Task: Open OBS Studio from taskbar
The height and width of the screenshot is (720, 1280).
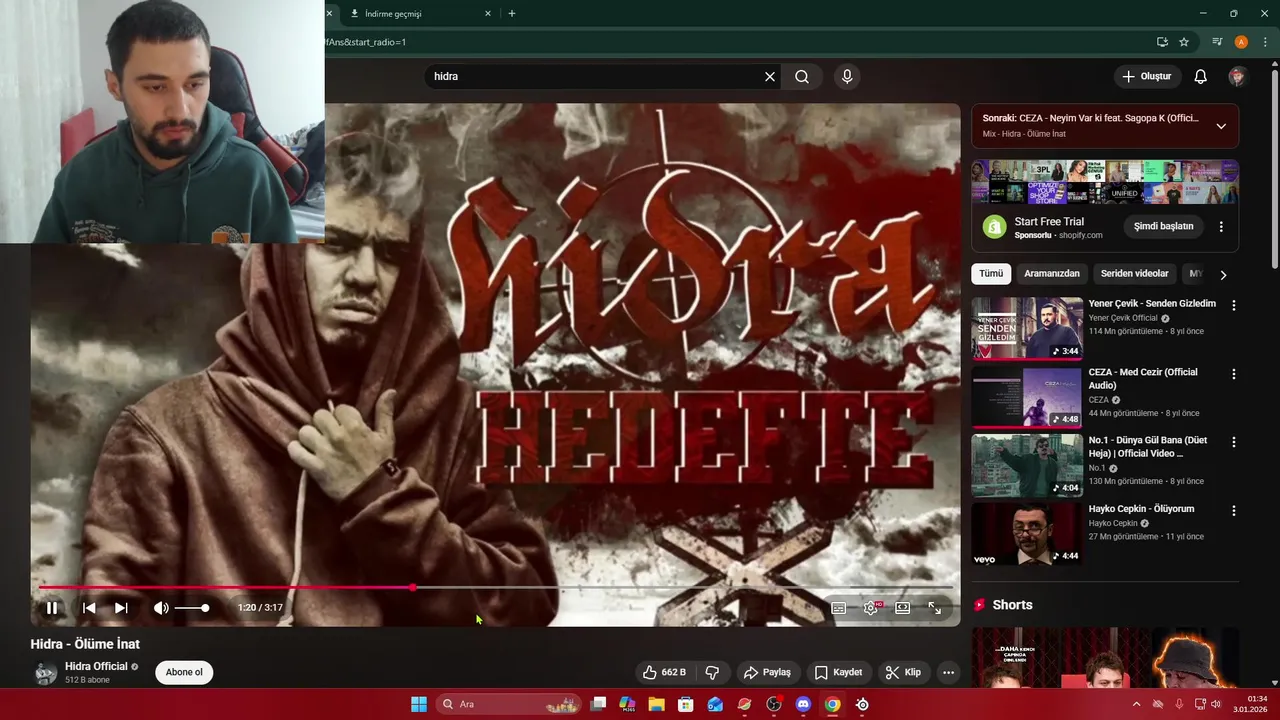Action: point(774,704)
